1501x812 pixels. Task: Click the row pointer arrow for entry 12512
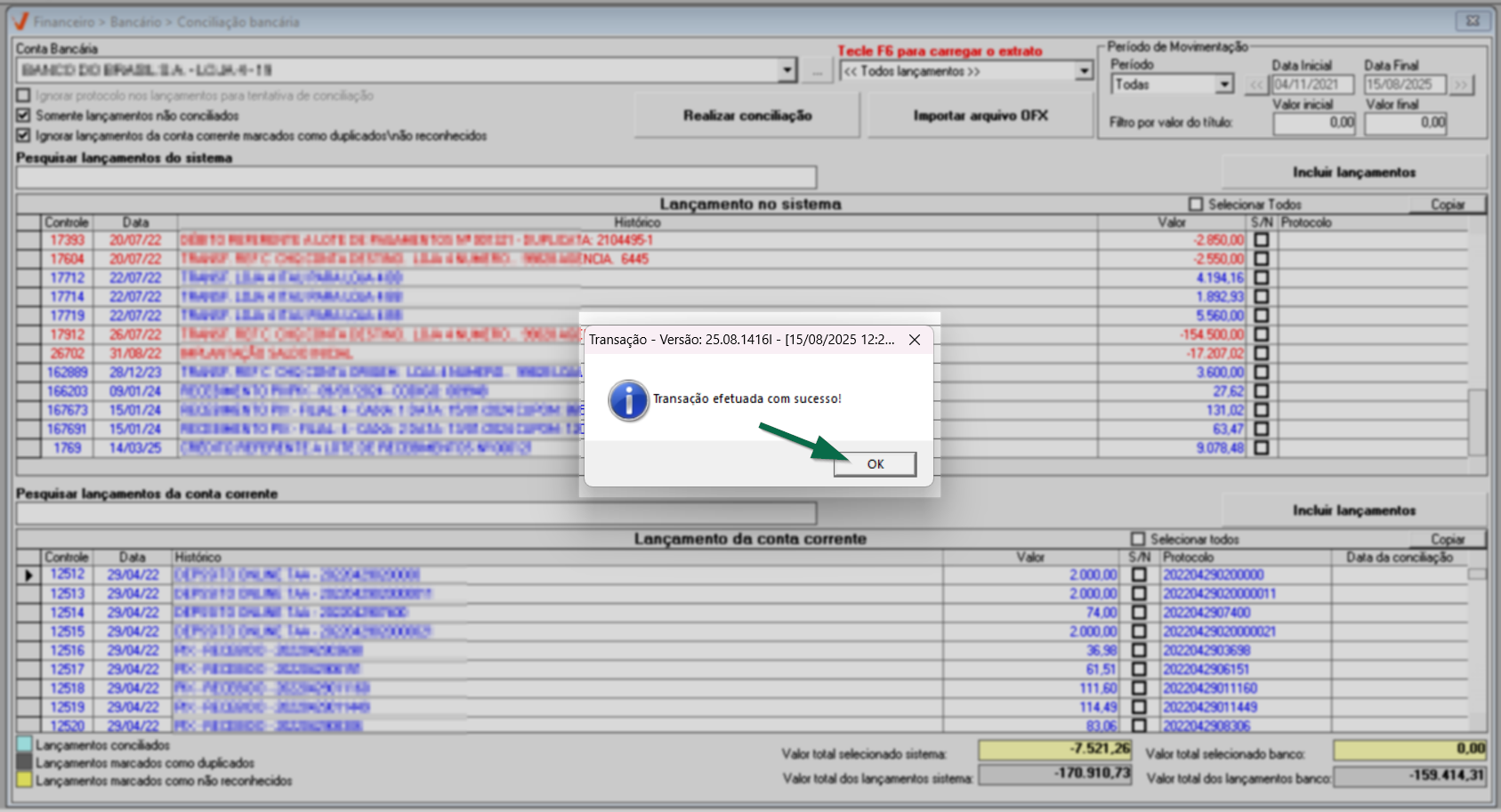point(28,575)
